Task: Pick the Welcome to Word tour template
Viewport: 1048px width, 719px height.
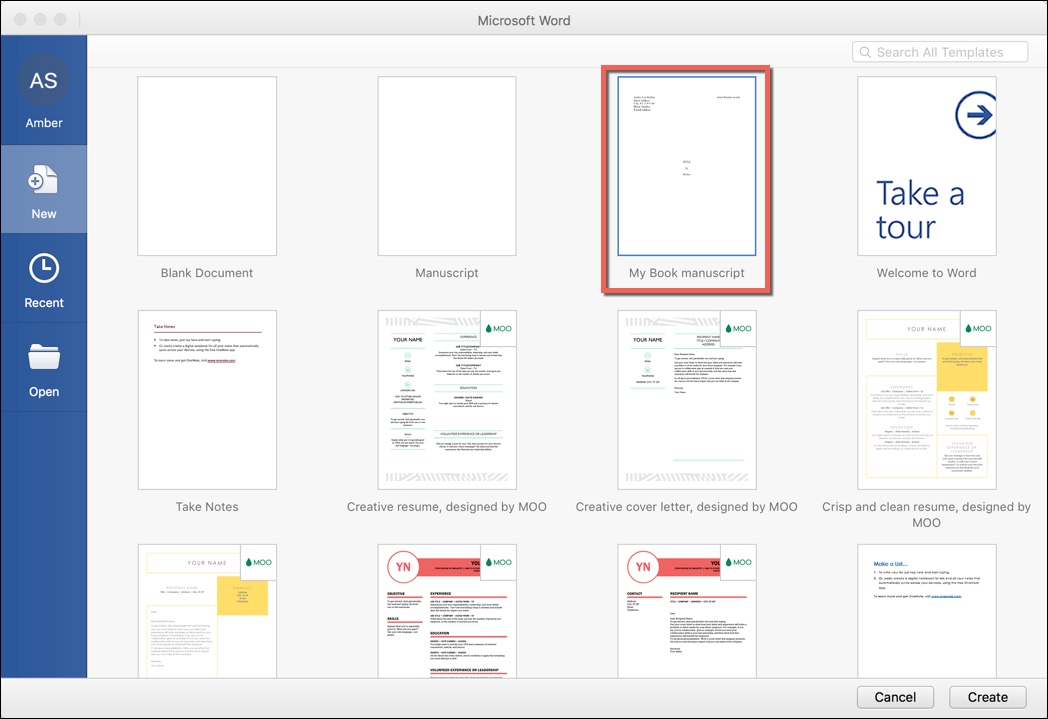Action: [926, 166]
